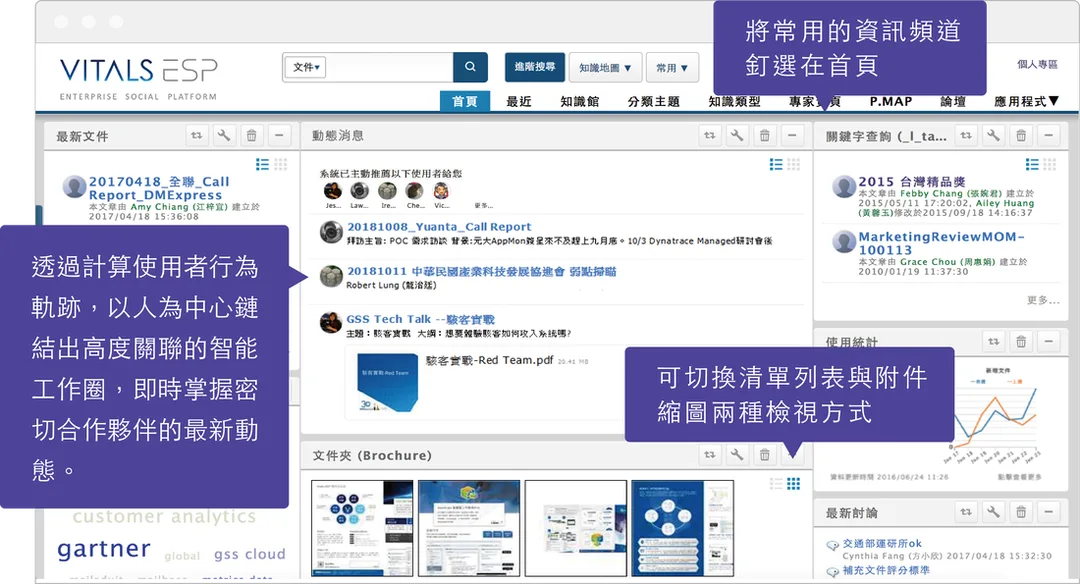
Task: Open MarketingReviewMOM-100113 document
Action: 942,243
